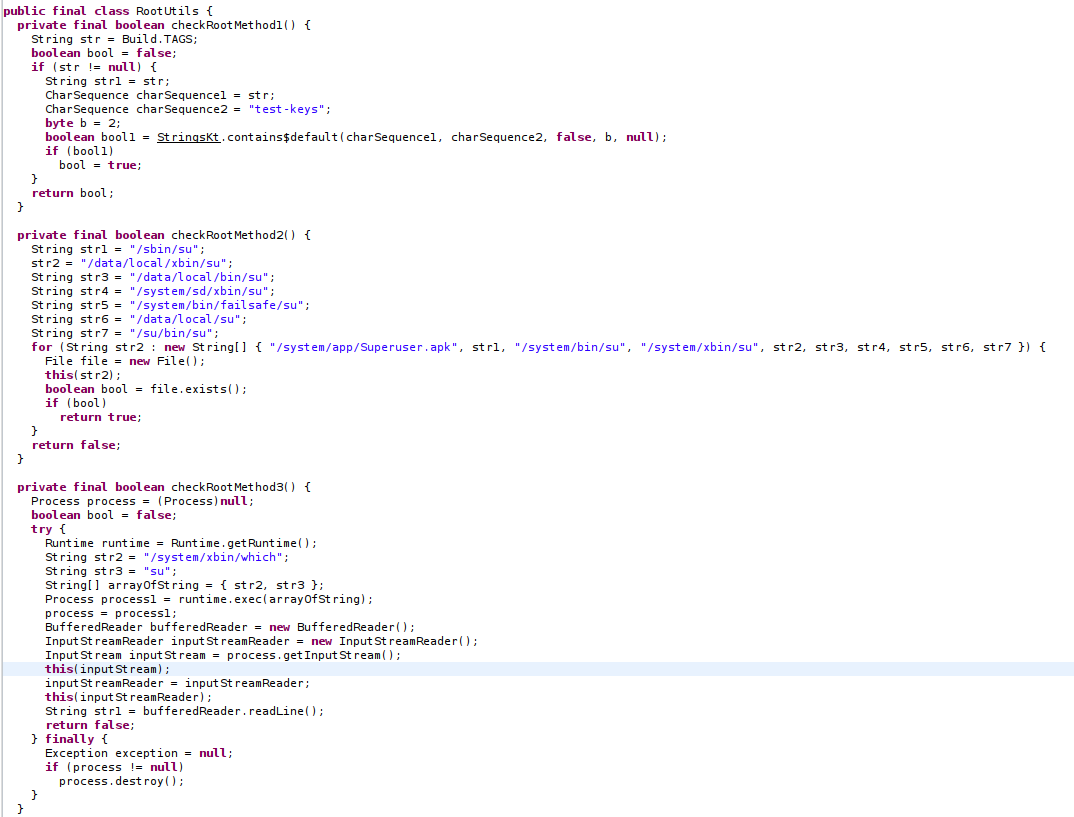This screenshot has width=1074, height=817.
Task: Click the "test-keys" string literal
Action: coord(297,109)
